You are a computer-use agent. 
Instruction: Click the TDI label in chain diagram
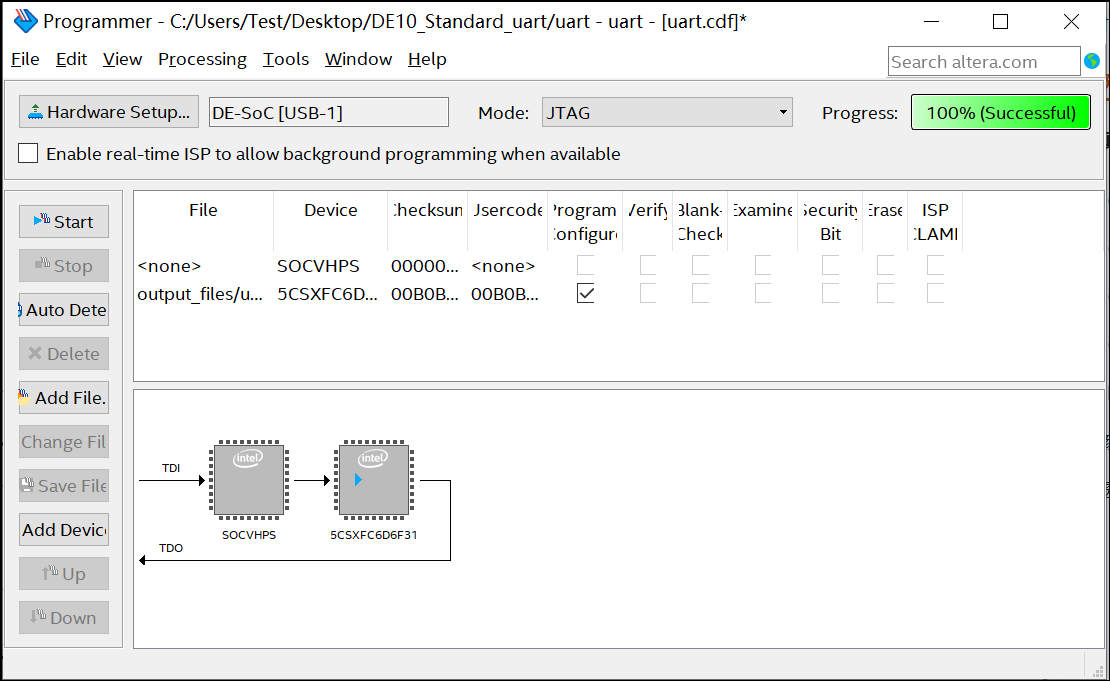pyautogui.click(x=171, y=468)
